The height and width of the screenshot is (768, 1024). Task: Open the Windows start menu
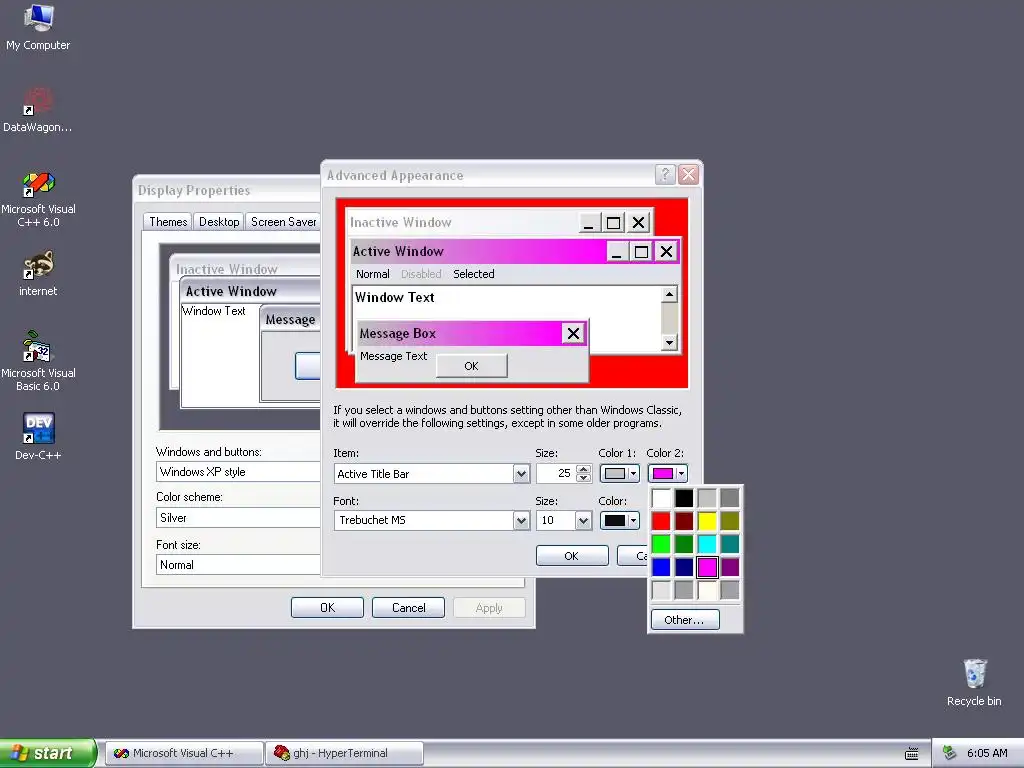pos(48,753)
